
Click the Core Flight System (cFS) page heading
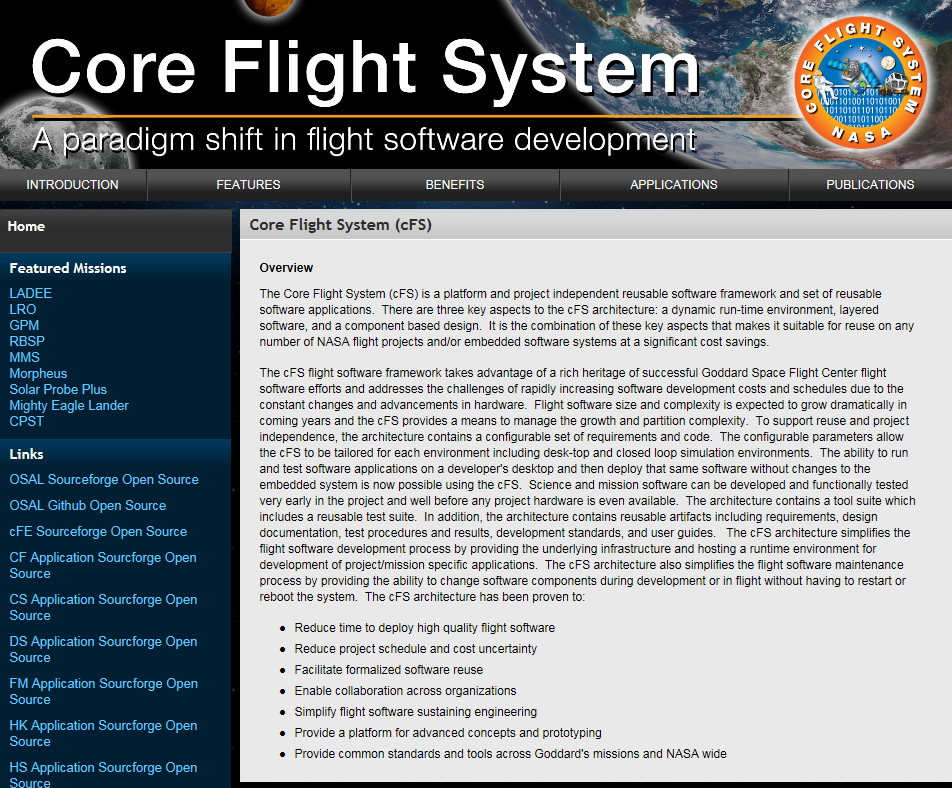point(341,225)
